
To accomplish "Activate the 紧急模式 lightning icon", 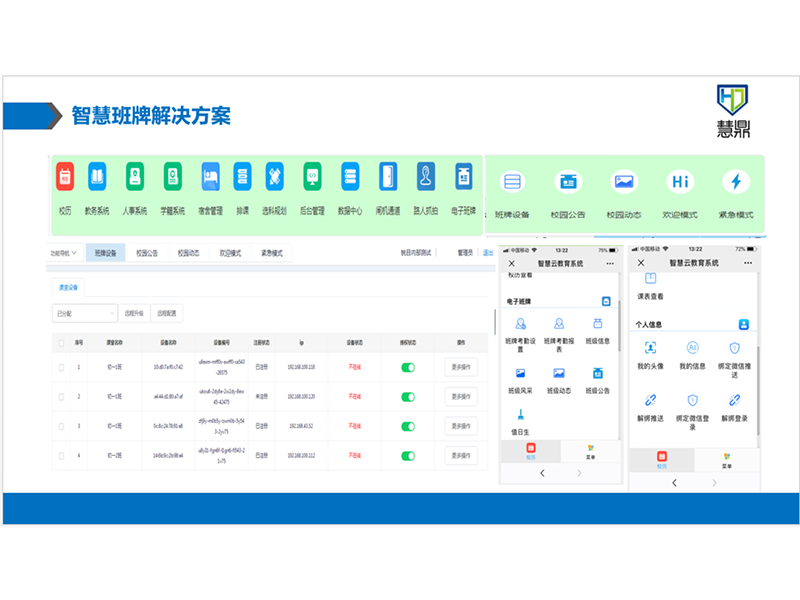I will [x=736, y=182].
